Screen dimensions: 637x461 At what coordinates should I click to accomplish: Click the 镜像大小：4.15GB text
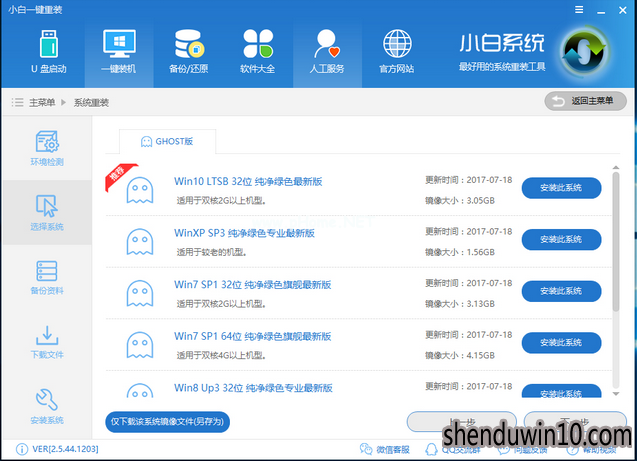(460, 355)
